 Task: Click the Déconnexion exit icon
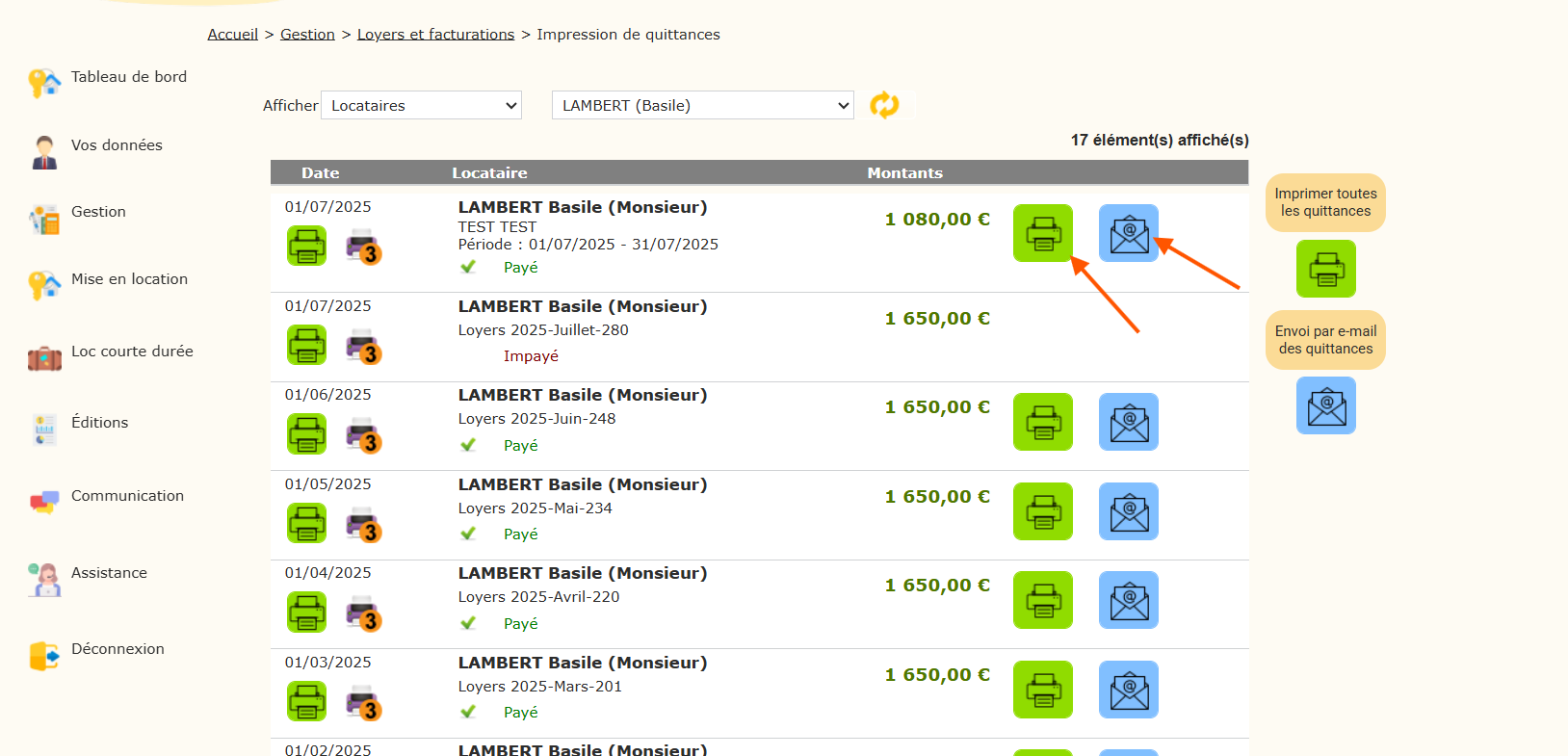(x=44, y=656)
